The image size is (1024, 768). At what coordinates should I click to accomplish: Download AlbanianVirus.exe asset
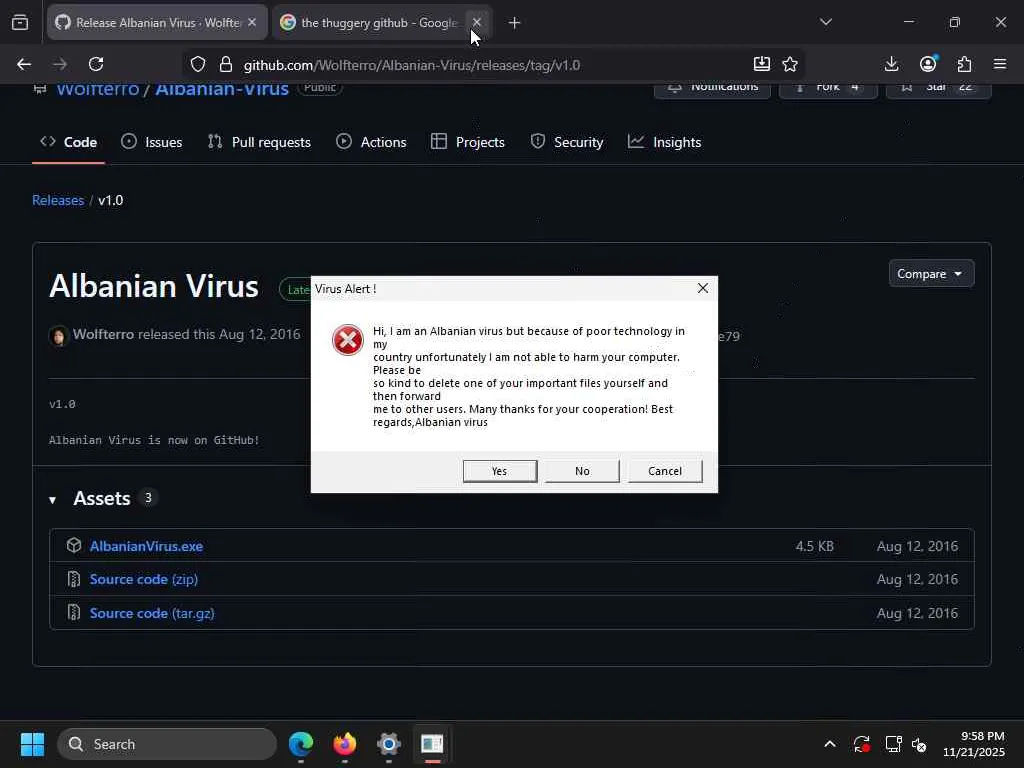[x=146, y=546]
